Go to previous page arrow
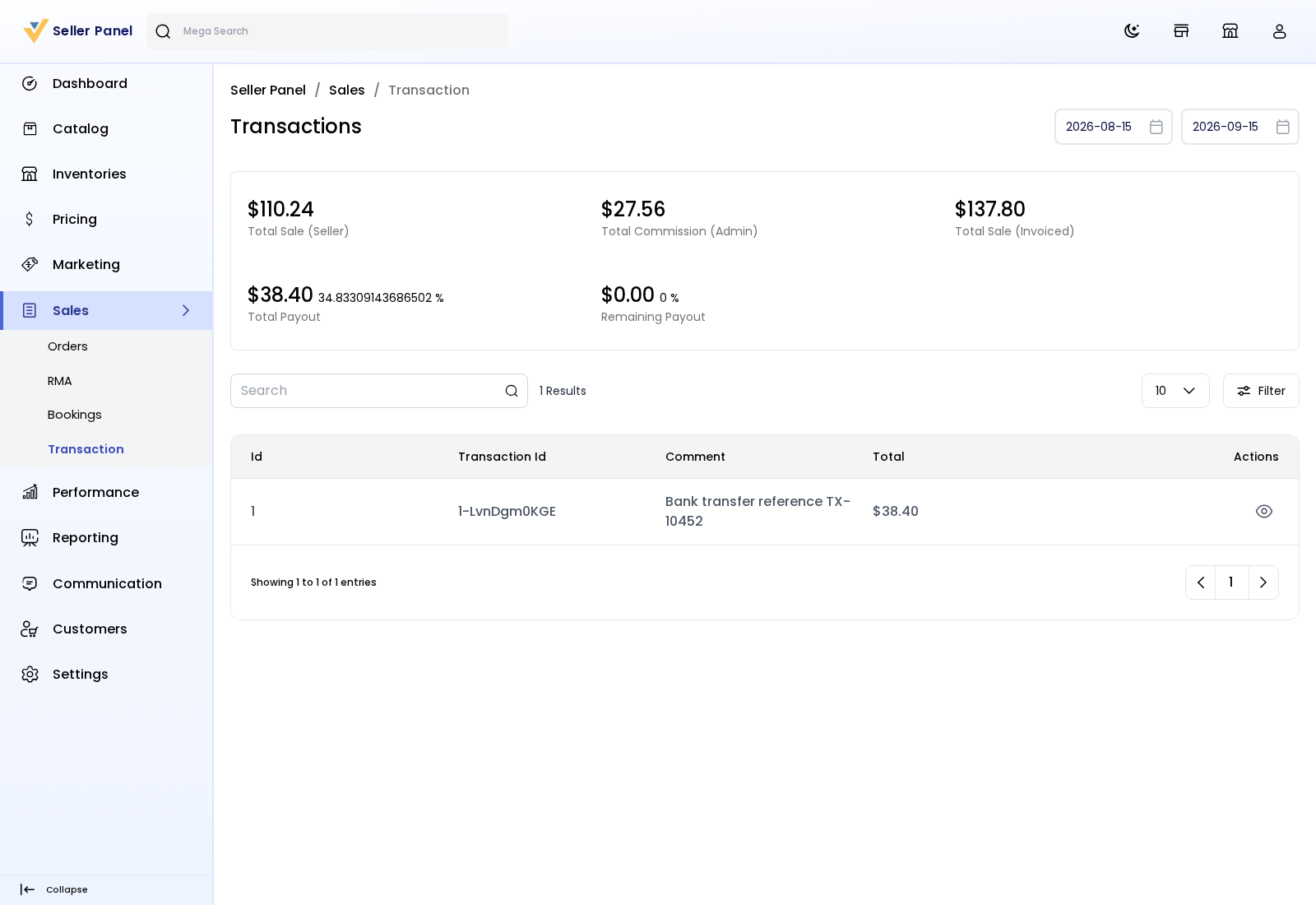 (x=1201, y=583)
